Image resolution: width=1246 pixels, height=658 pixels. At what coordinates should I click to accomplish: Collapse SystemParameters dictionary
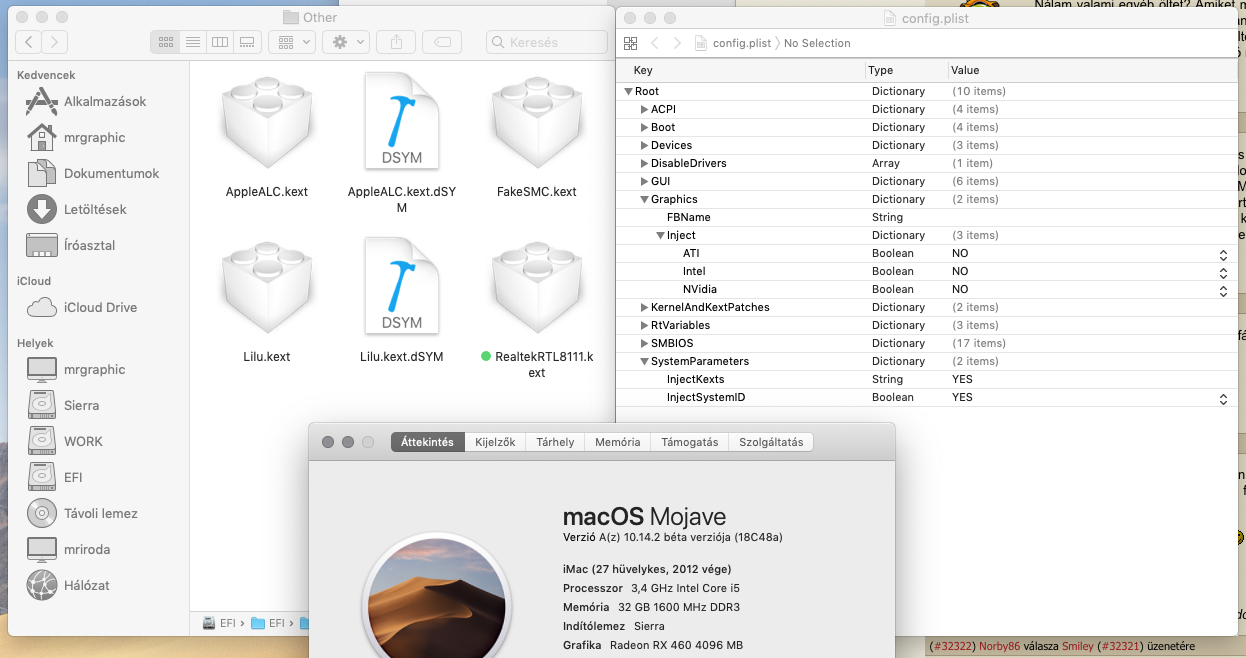pos(644,361)
